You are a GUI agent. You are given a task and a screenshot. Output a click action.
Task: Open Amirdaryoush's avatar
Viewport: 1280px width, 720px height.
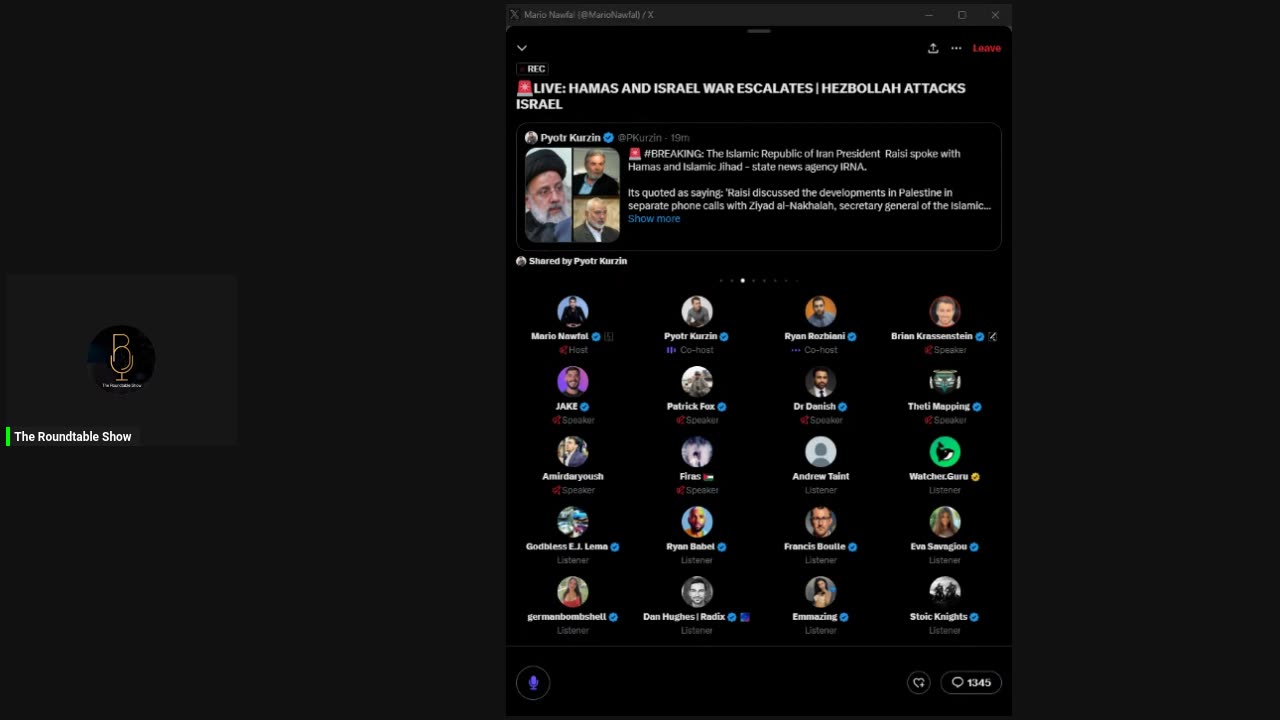click(x=573, y=451)
